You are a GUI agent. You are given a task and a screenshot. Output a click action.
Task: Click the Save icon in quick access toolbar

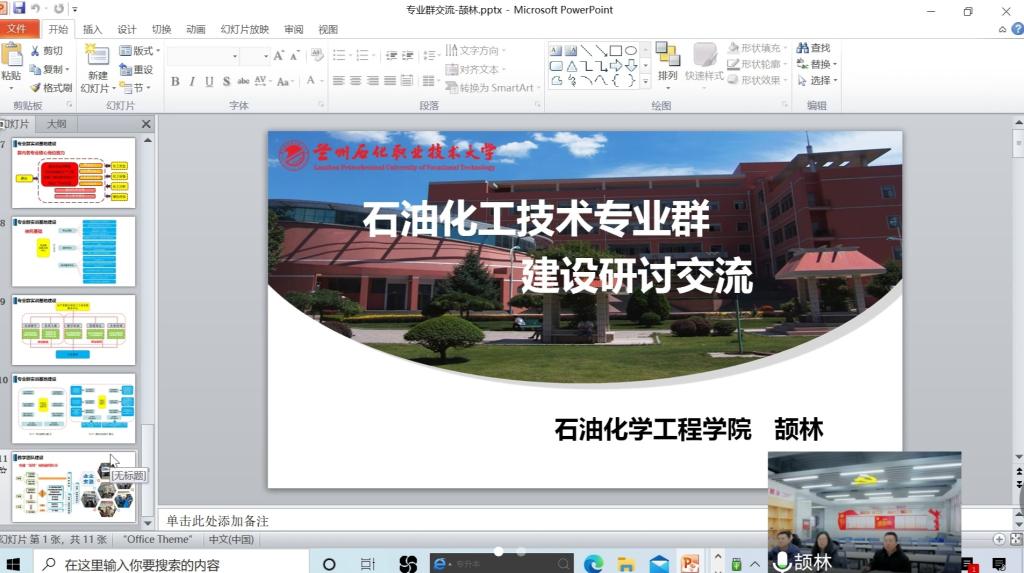pos(19,9)
